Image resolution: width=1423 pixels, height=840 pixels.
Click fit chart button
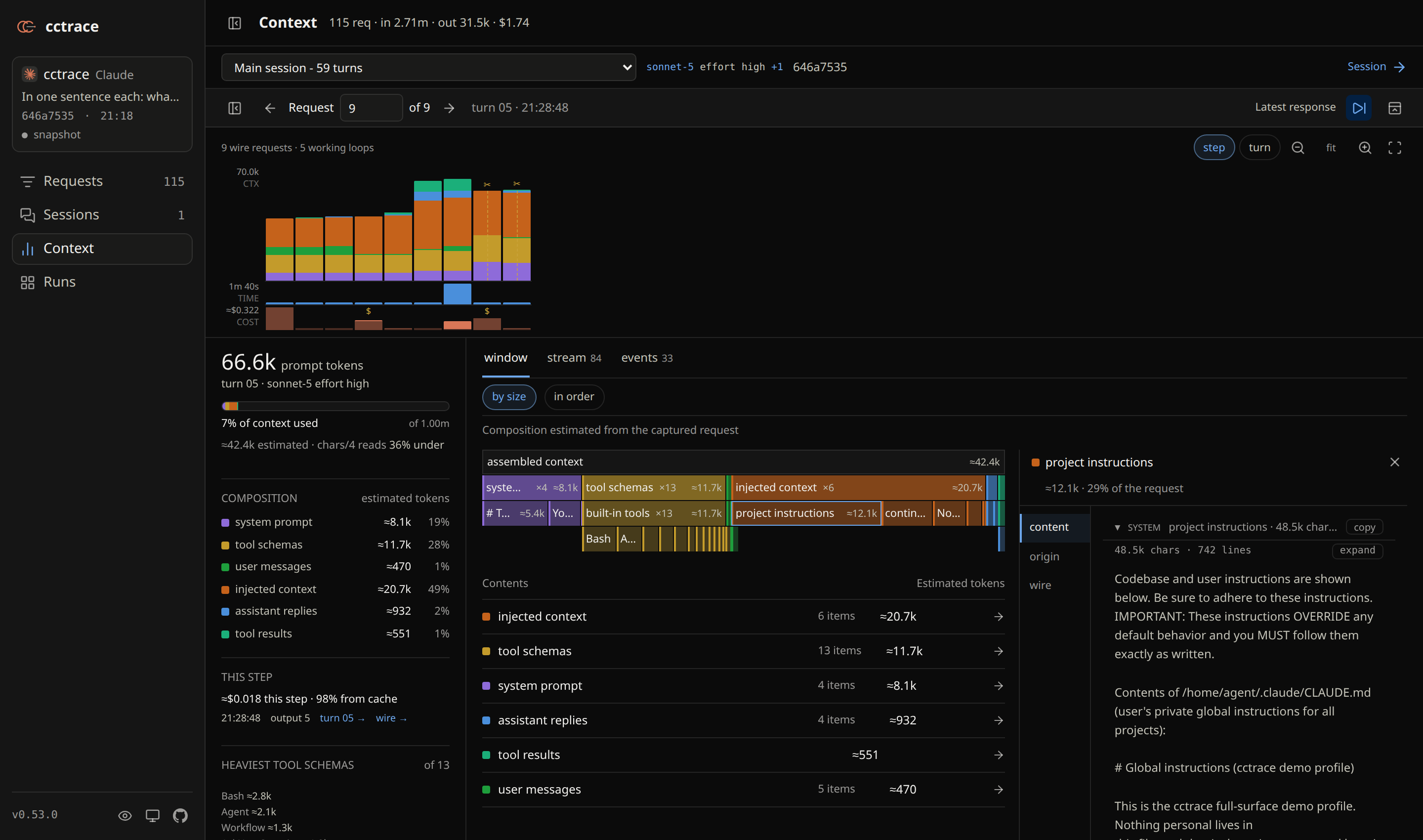tap(1331, 148)
